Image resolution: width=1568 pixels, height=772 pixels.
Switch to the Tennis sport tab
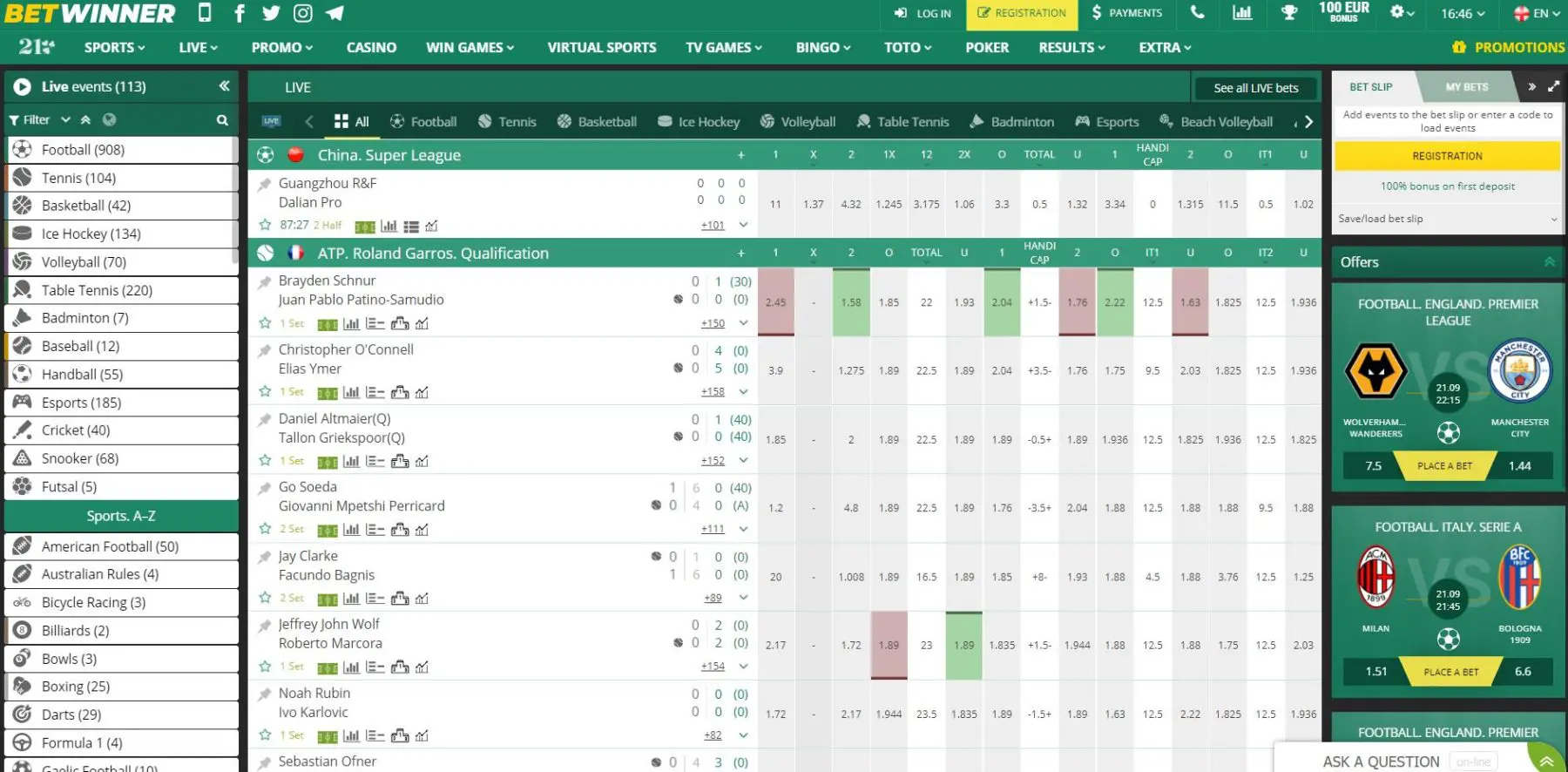(507, 122)
